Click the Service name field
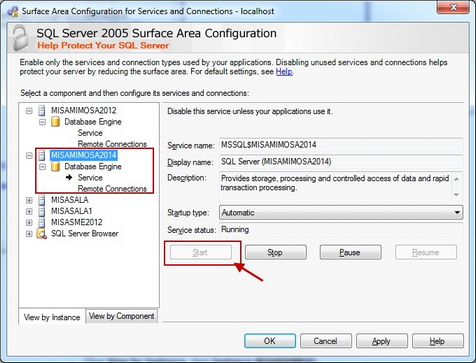 tap(341, 145)
